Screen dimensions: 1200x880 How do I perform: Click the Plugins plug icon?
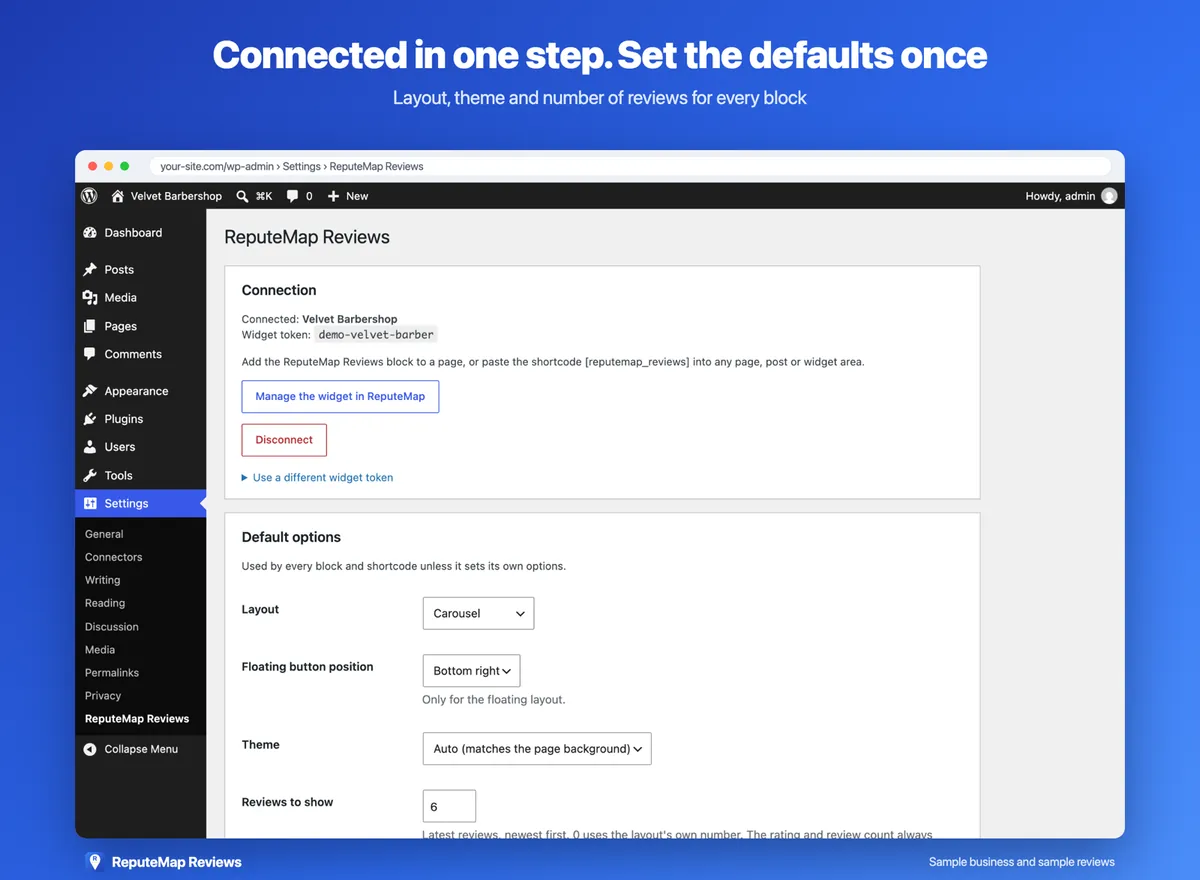pyautogui.click(x=90, y=419)
